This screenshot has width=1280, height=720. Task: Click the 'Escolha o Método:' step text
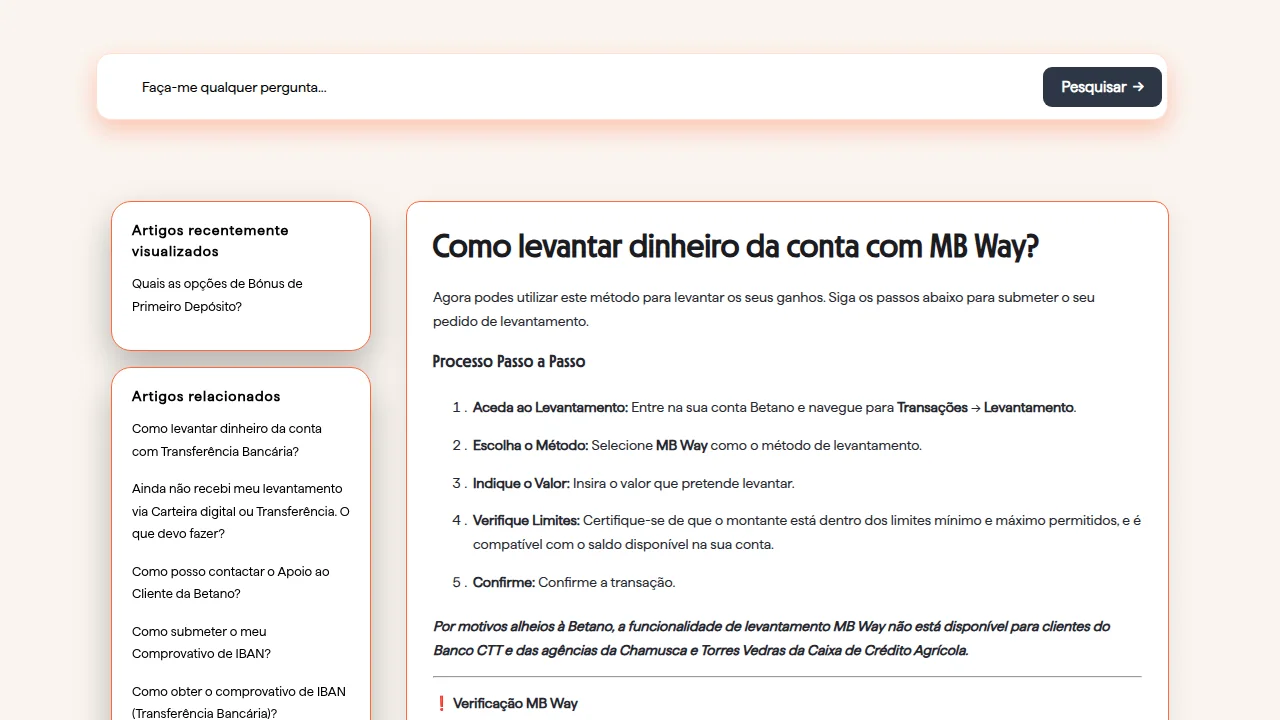530,445
